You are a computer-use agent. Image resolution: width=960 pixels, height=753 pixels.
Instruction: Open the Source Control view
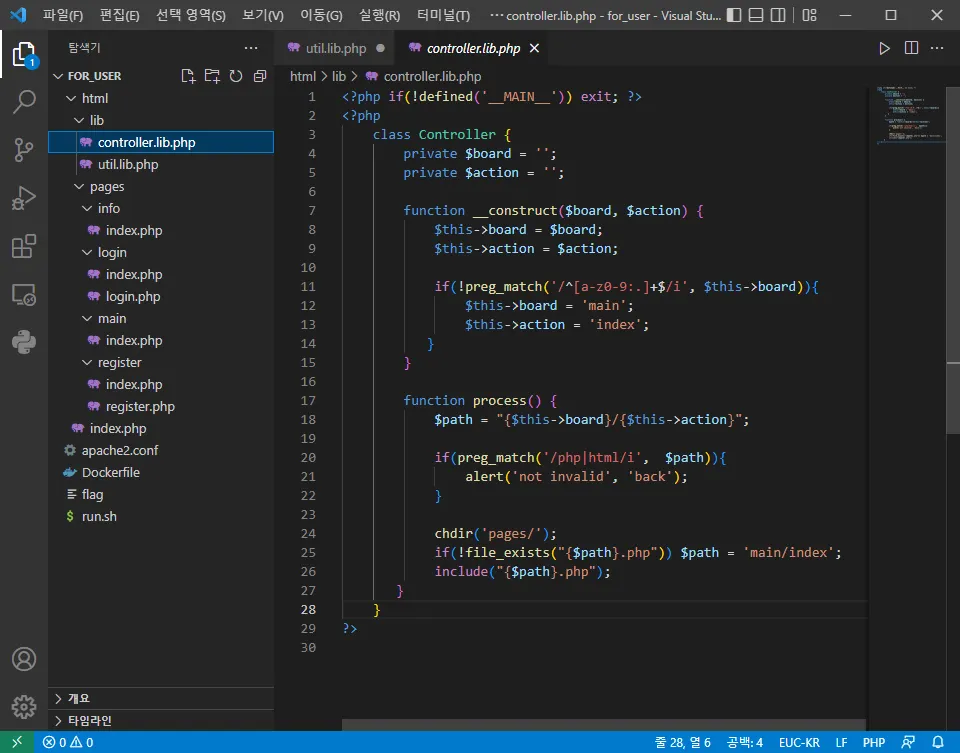click(x=24, y=150)
